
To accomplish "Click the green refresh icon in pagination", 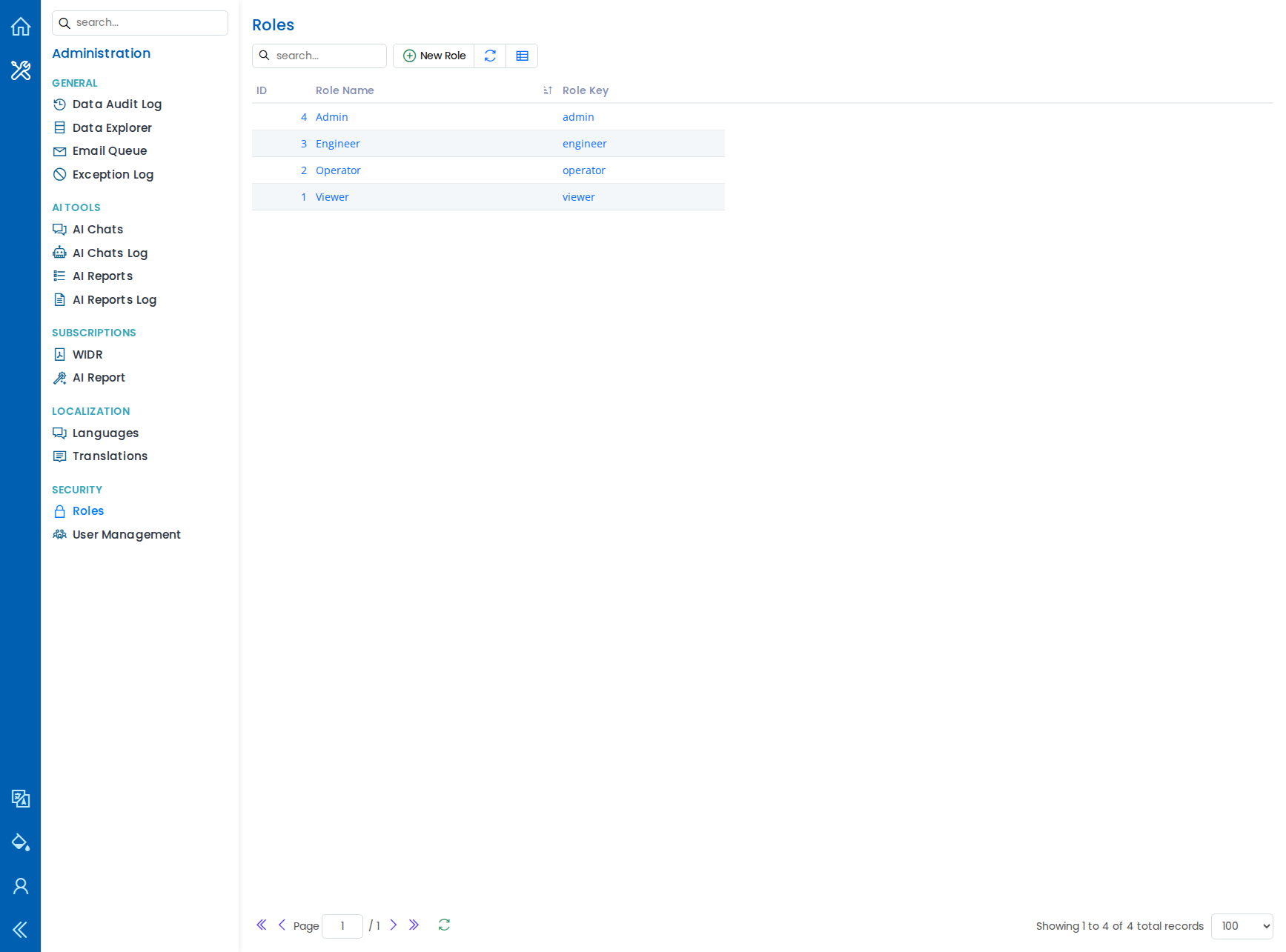I will click(x=444, y=925).
